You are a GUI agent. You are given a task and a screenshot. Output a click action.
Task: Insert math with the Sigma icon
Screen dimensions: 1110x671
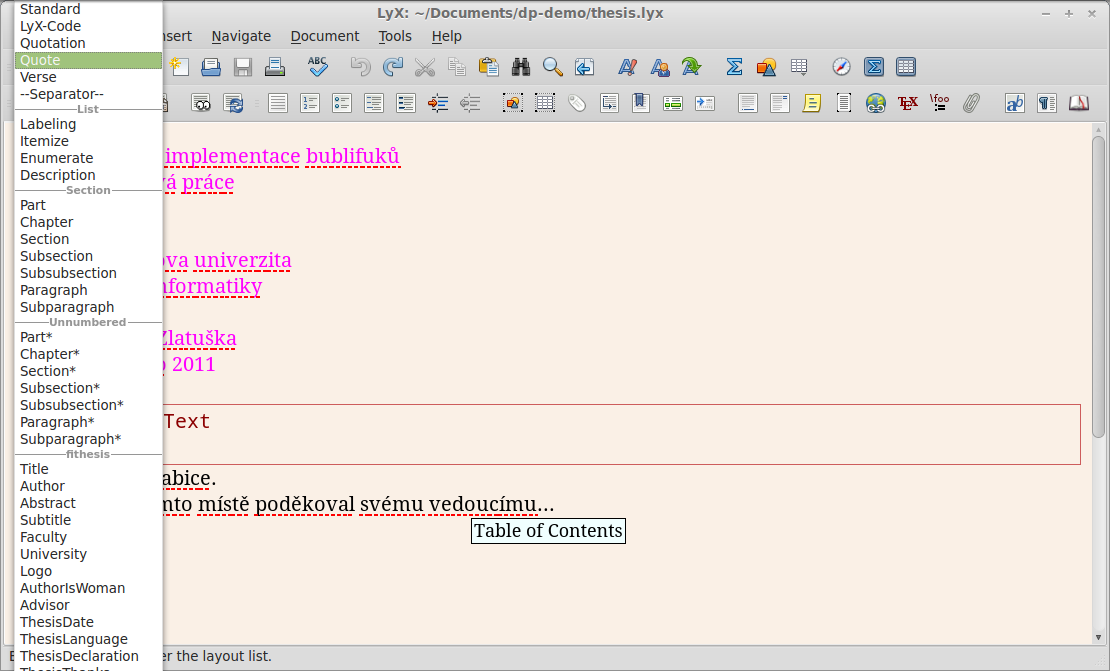[734, 67]
